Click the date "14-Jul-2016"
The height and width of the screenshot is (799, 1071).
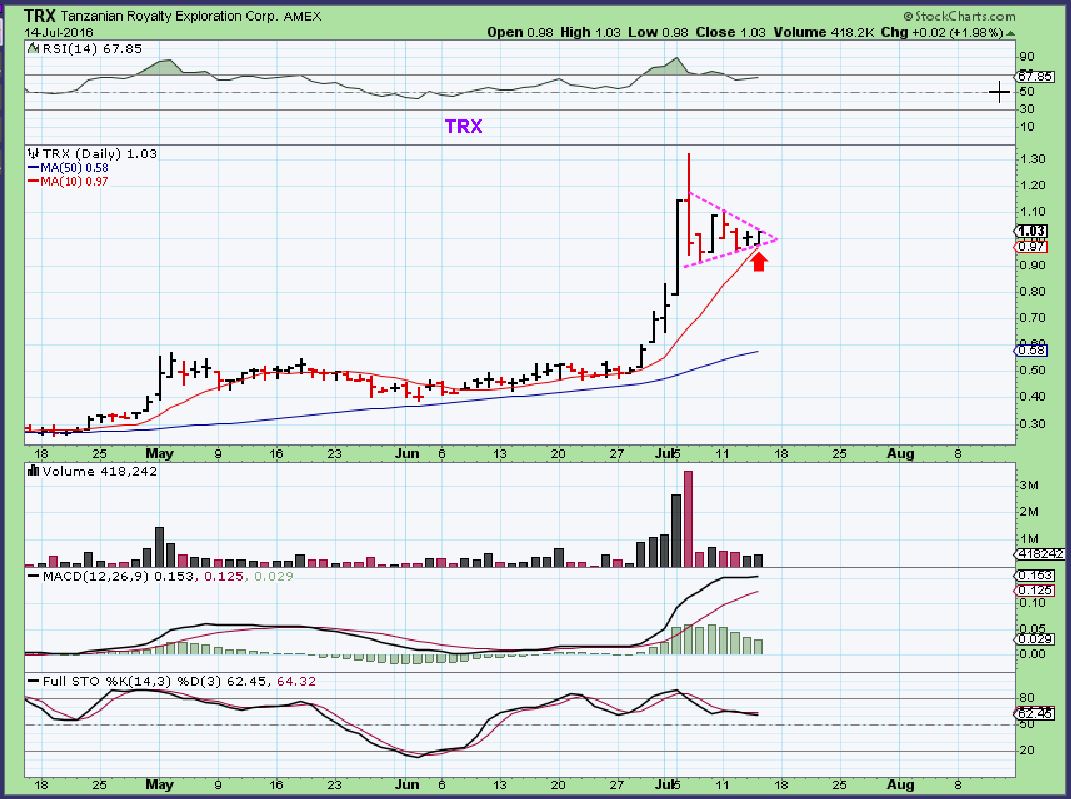(59, 33)
